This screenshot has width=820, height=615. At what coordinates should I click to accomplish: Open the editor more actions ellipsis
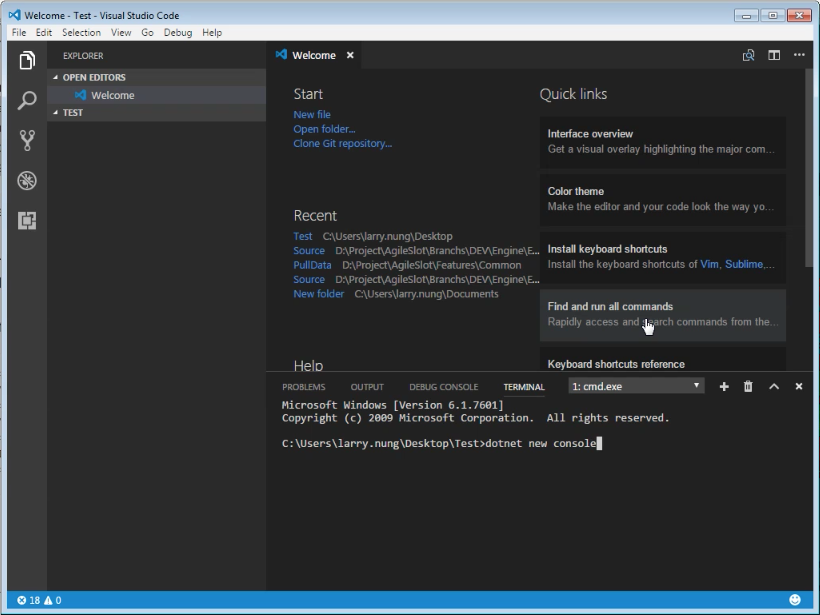[799, 55]
